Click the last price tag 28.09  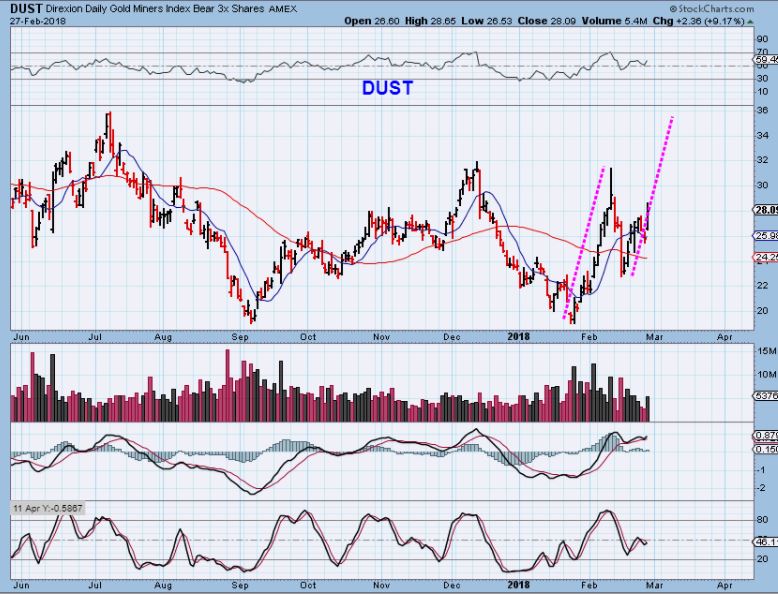click(766, 210)
